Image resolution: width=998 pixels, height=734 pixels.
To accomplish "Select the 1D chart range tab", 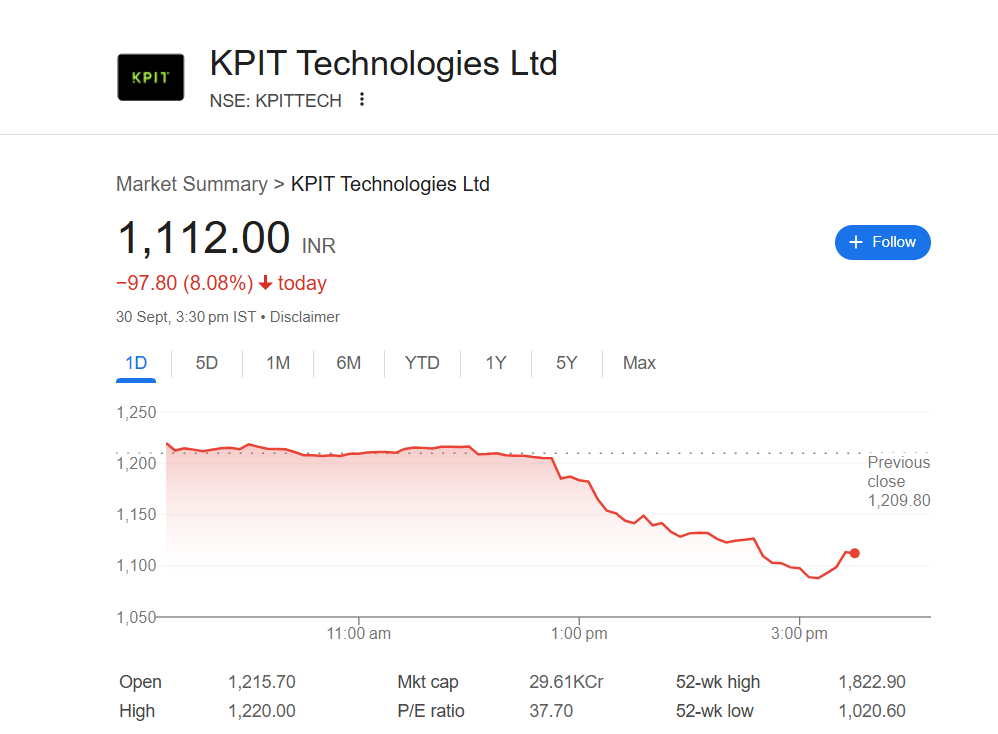I will [136, 363].
